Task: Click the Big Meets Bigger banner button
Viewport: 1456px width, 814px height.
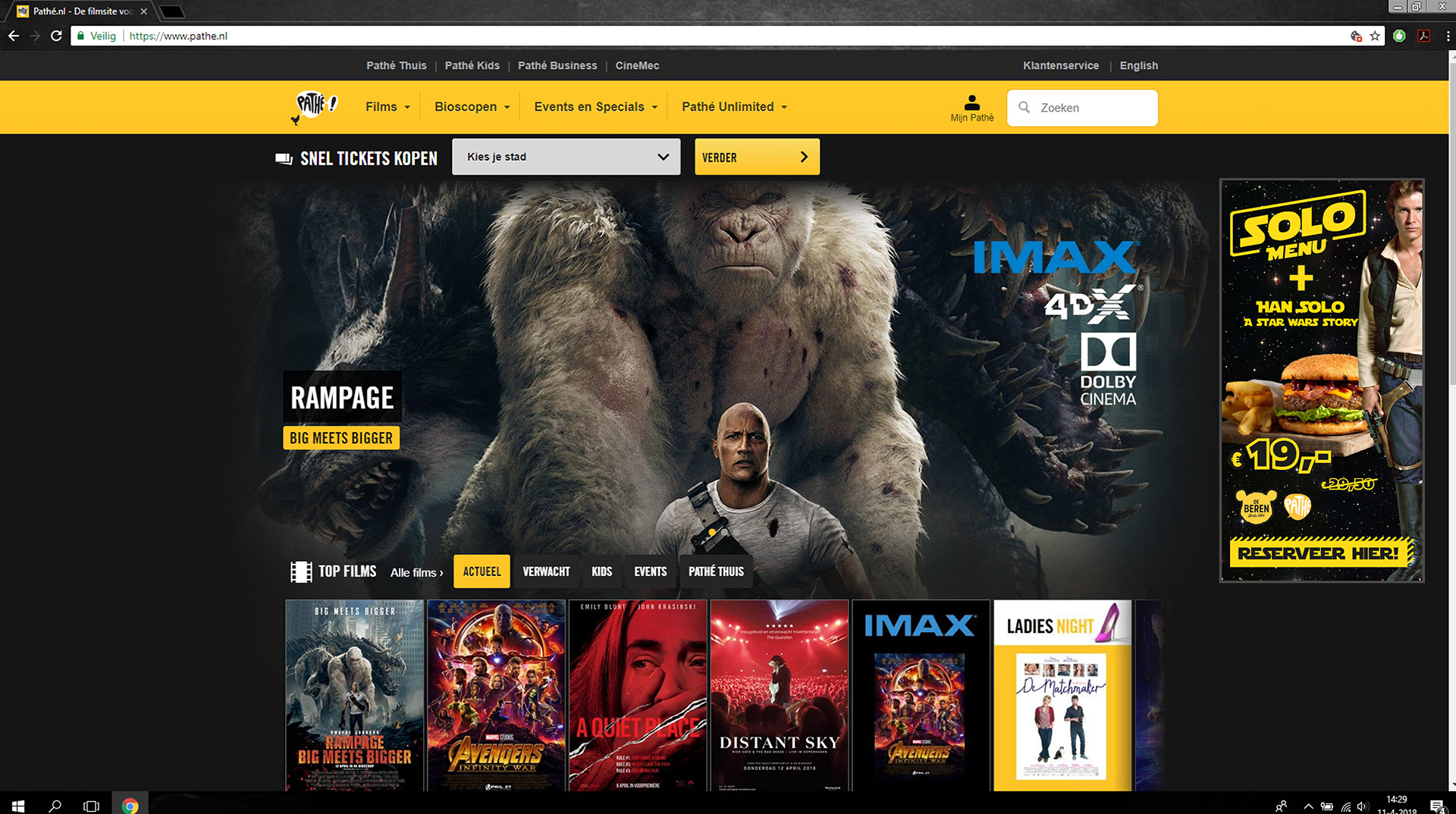Action: point(341,438)
